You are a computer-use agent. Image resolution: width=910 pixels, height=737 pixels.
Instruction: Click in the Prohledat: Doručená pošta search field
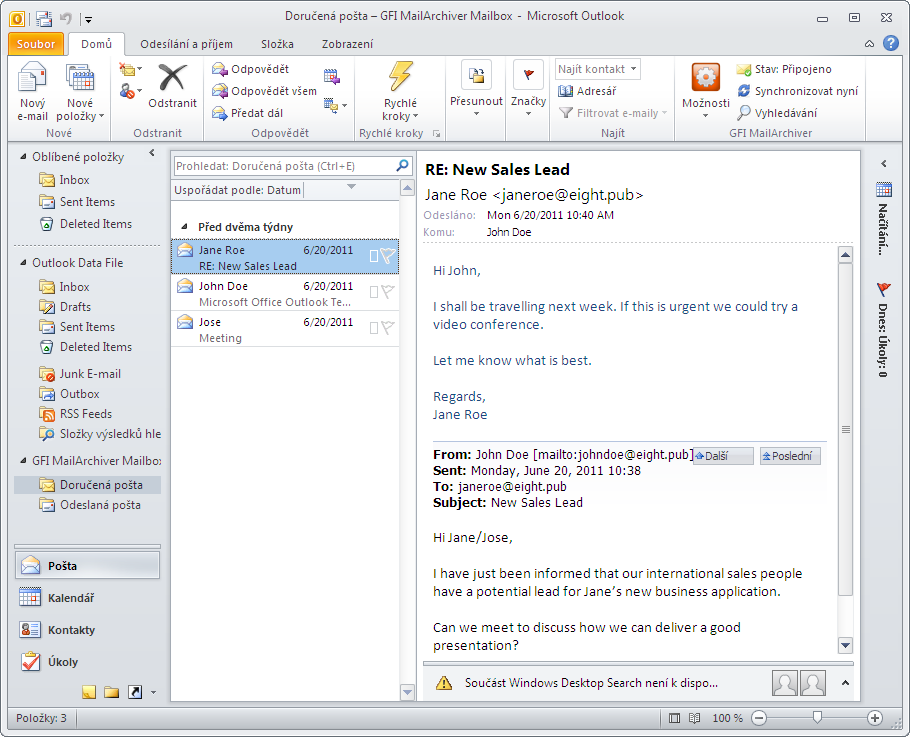pyautogui.click(x=284, y=166)
